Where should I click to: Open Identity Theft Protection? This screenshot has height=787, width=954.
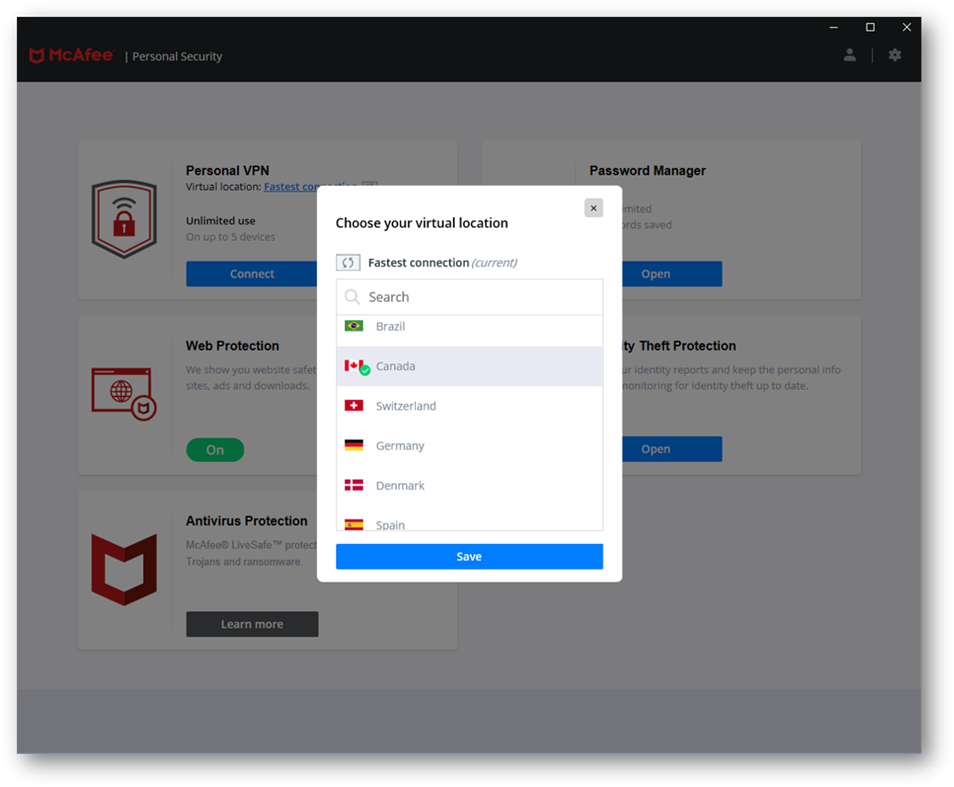[x=671, y=449]
